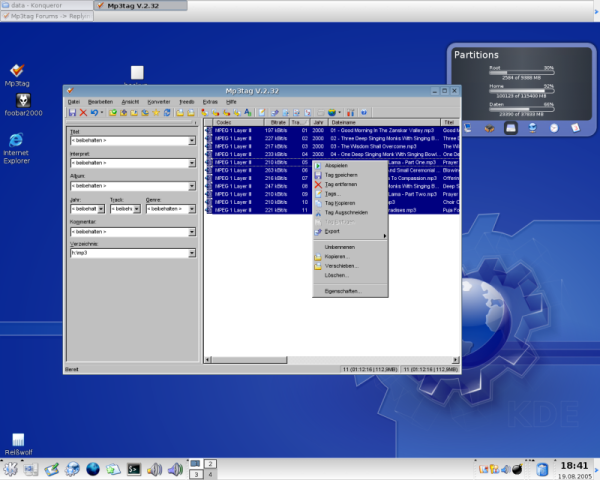Choose Abspielen from the context menu
The height and width of the screenshot is (480, 600).
tap(350, 166)
